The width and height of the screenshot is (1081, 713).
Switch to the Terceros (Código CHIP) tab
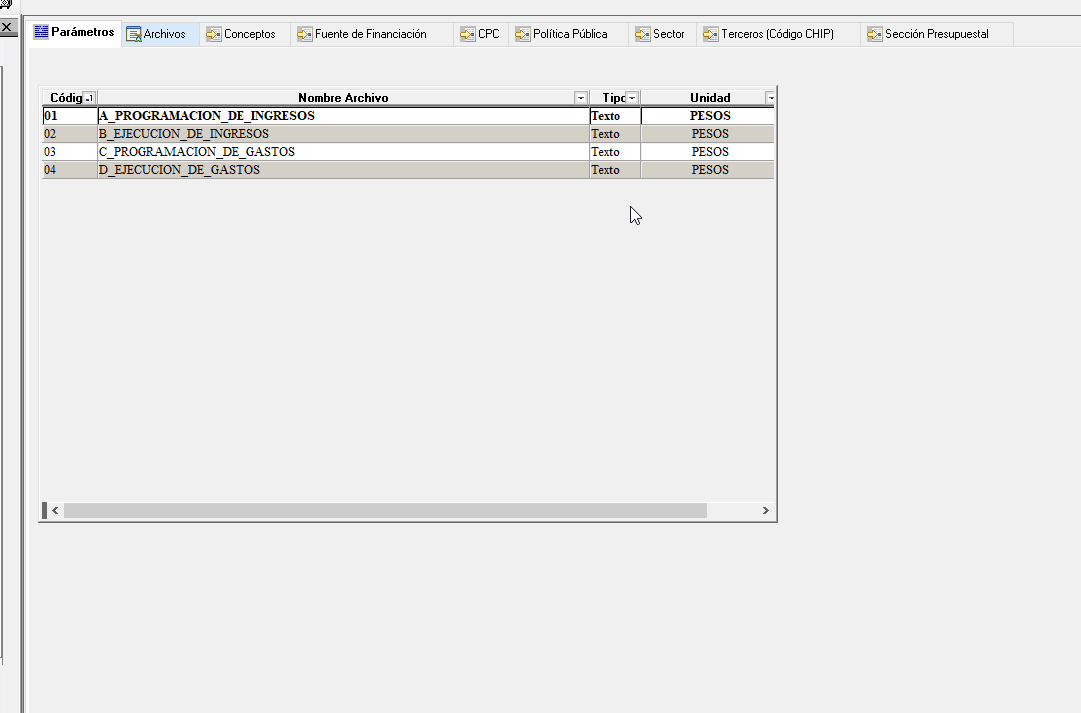(777, 34)
